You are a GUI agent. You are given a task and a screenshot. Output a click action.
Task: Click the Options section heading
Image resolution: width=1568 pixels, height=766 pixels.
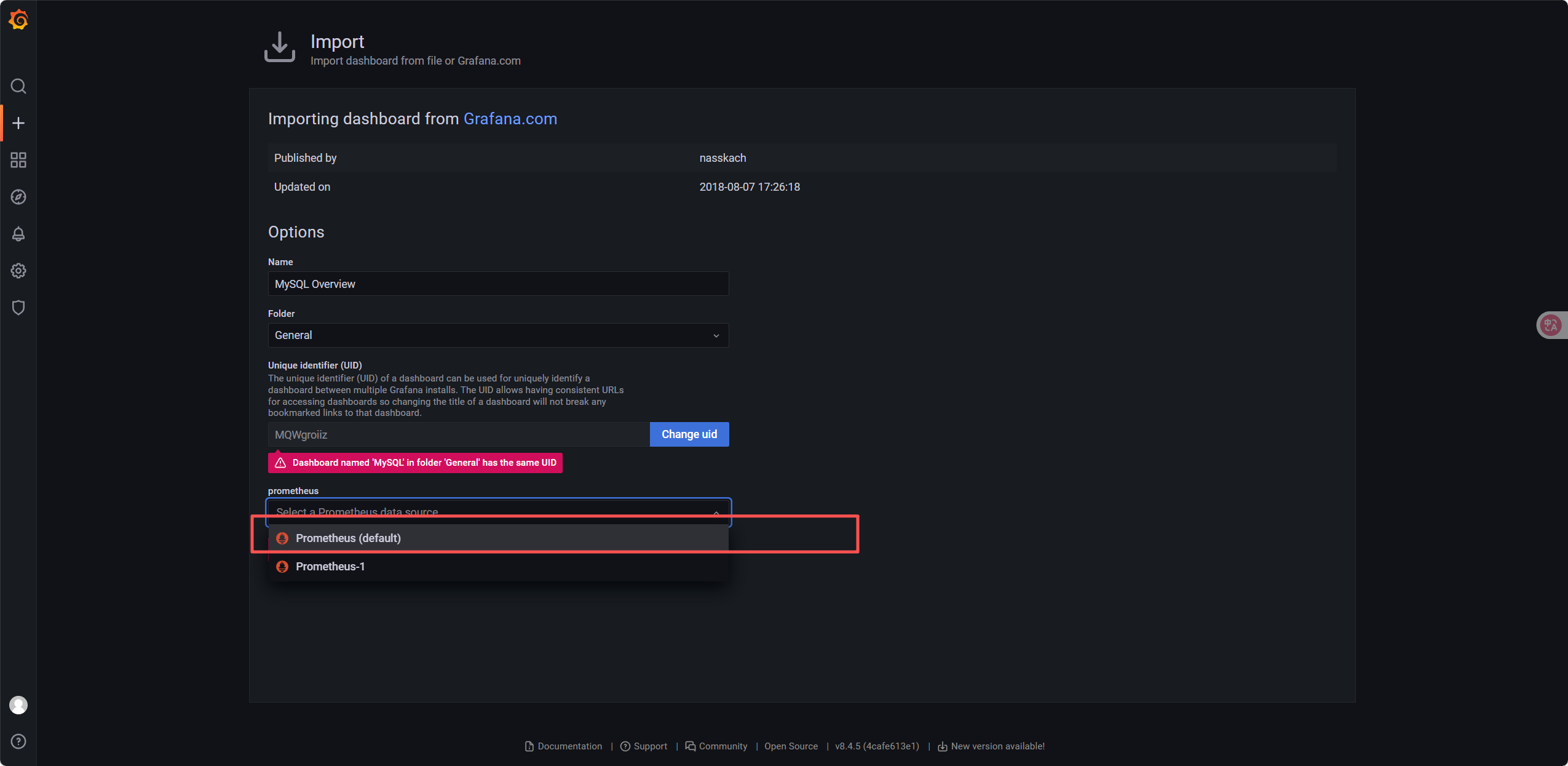pyautogui.click(x=296, y=232)
